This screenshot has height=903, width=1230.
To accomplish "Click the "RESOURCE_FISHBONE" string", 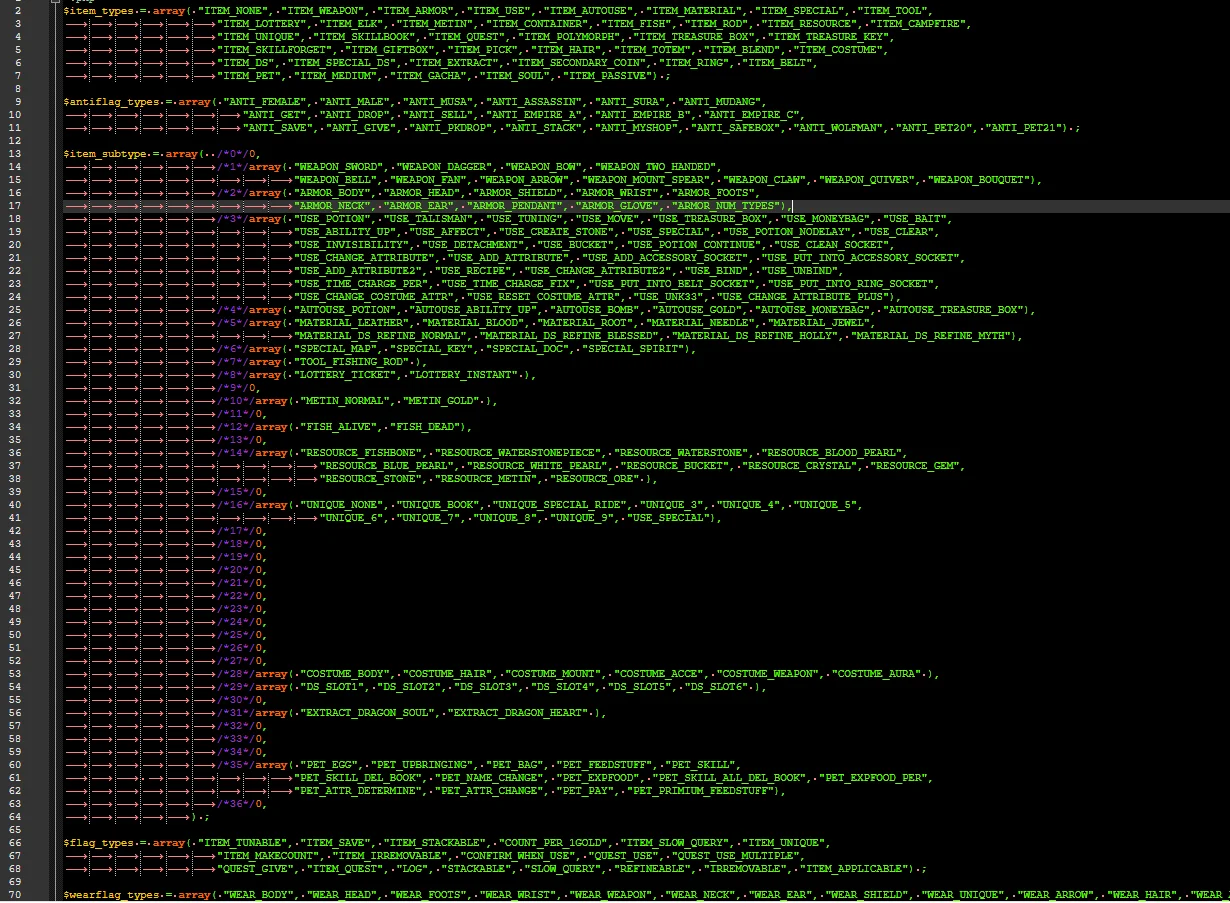I will pyautogui.click(x=362, y=452).
